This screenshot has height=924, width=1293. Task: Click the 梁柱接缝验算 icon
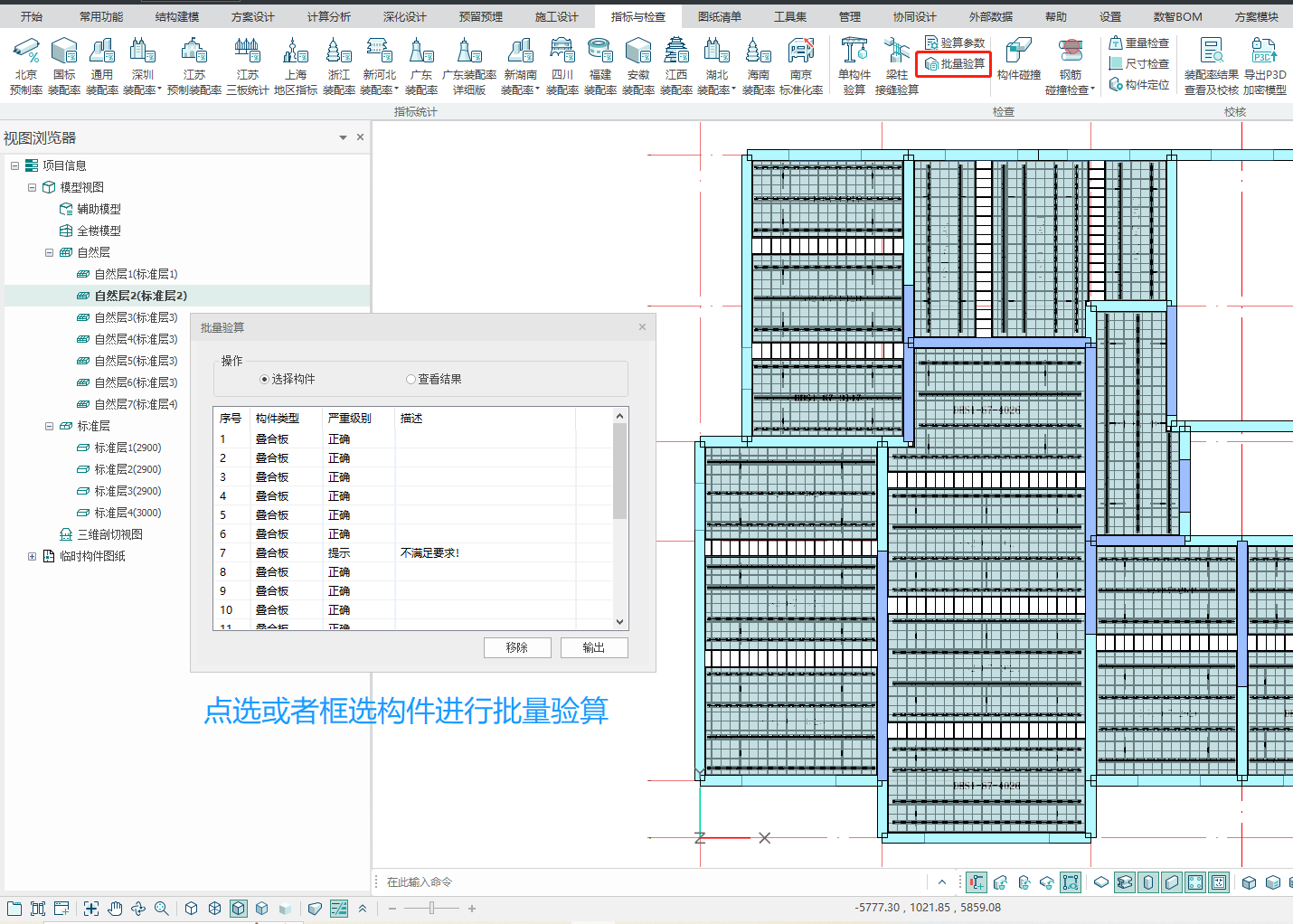click(896, 60)
